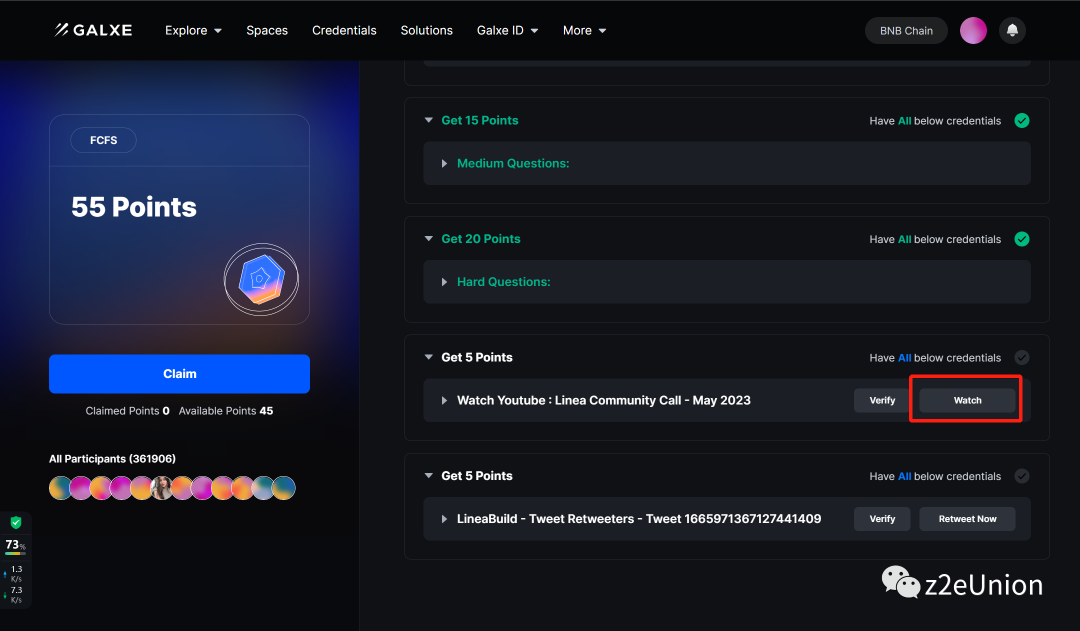The width and height of the screenshot is (1080, 631).
Task: Click the grey checkmark on the Retweet task group
Action: click(1021, 476)
